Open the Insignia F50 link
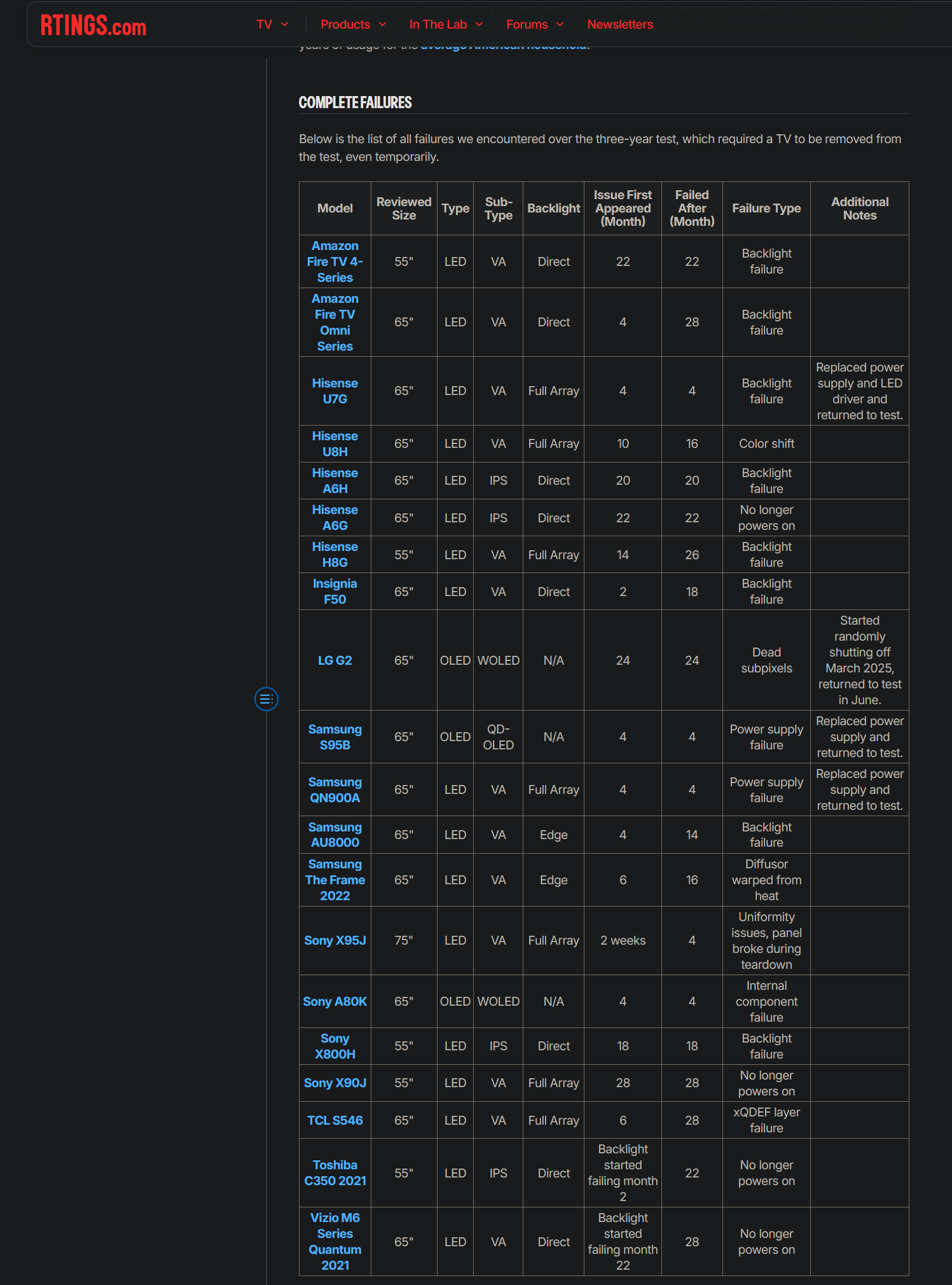 (x=335, y=592)
